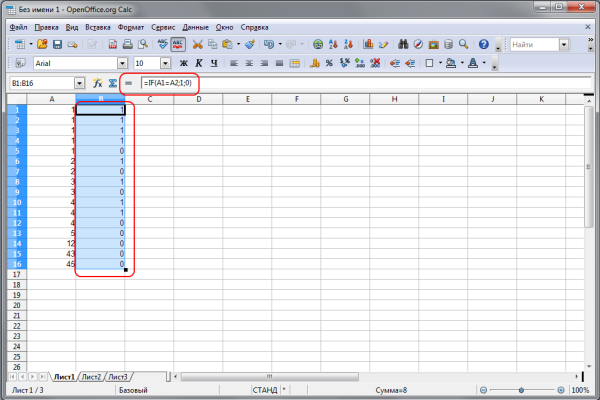600x400 pixels.
Task: Switch to the Лист3 sheet tab
Action: [118, 377]
